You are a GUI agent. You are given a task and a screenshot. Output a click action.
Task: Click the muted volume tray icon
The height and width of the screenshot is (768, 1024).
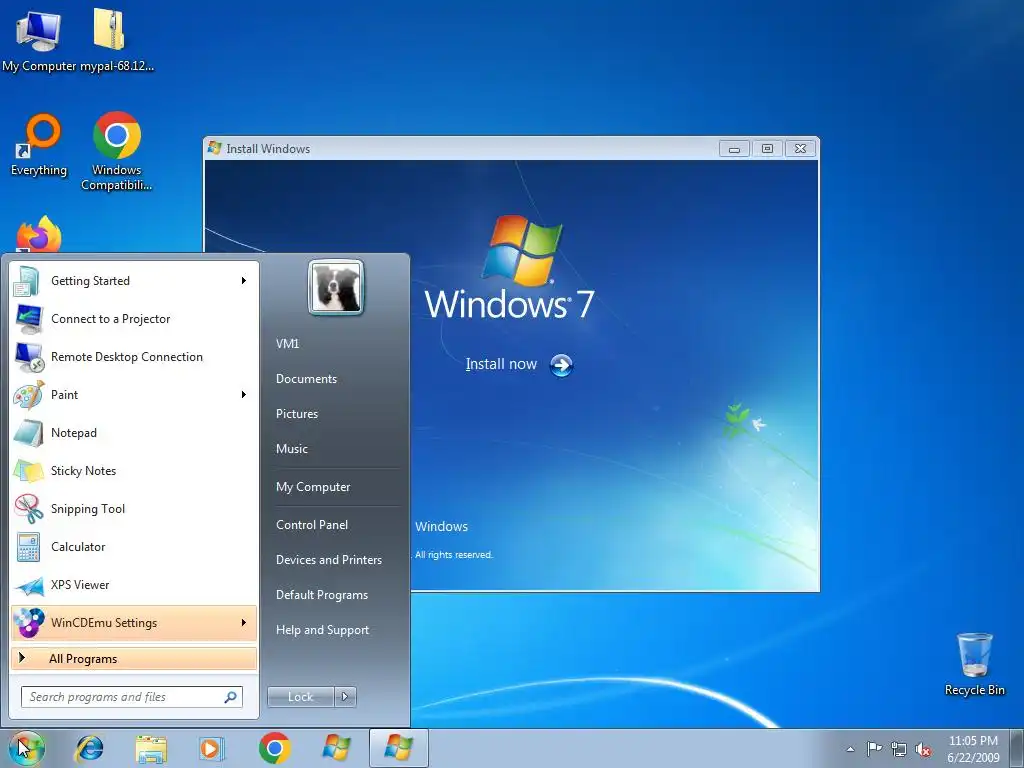[923, 750]
